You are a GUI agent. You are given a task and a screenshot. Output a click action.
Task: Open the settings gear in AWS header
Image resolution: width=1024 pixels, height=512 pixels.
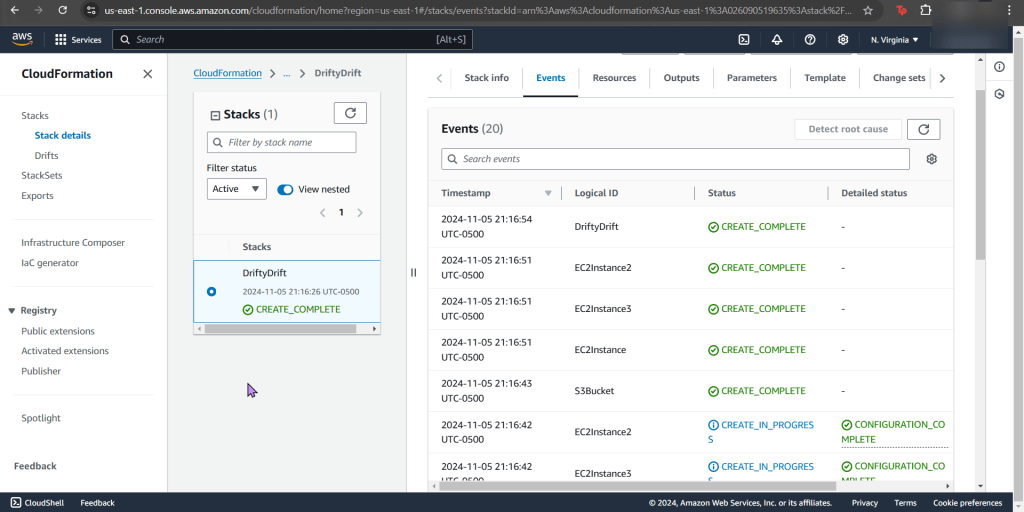coord(843,39)
